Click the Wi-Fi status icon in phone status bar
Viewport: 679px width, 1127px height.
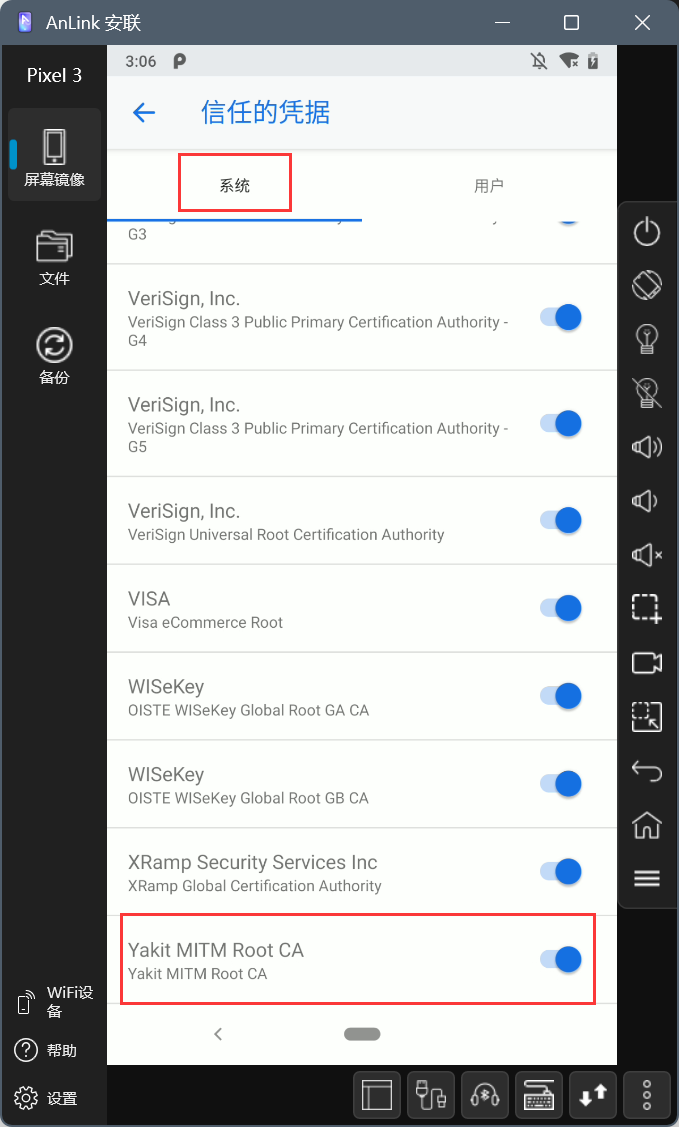point(569,61)
